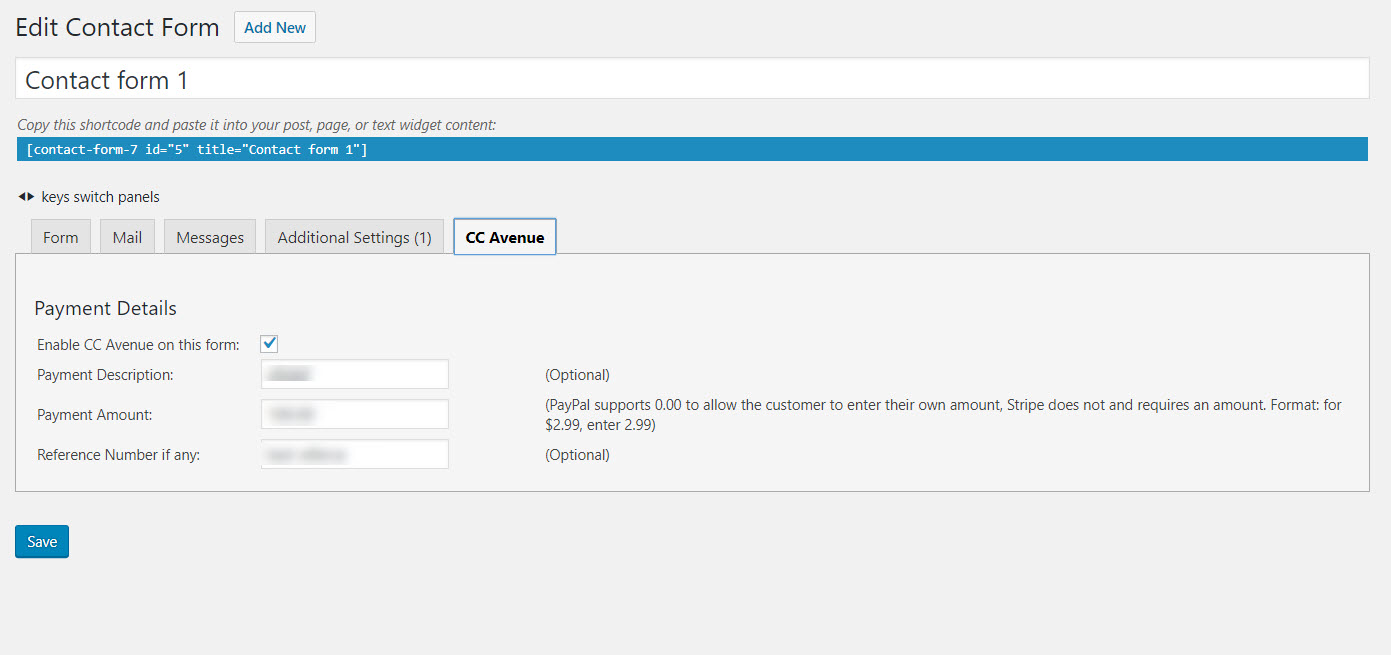1391x655 pixels.
Task: Click the 'Edit Contact Form' page heading
Action: click(x=117, y=28)
